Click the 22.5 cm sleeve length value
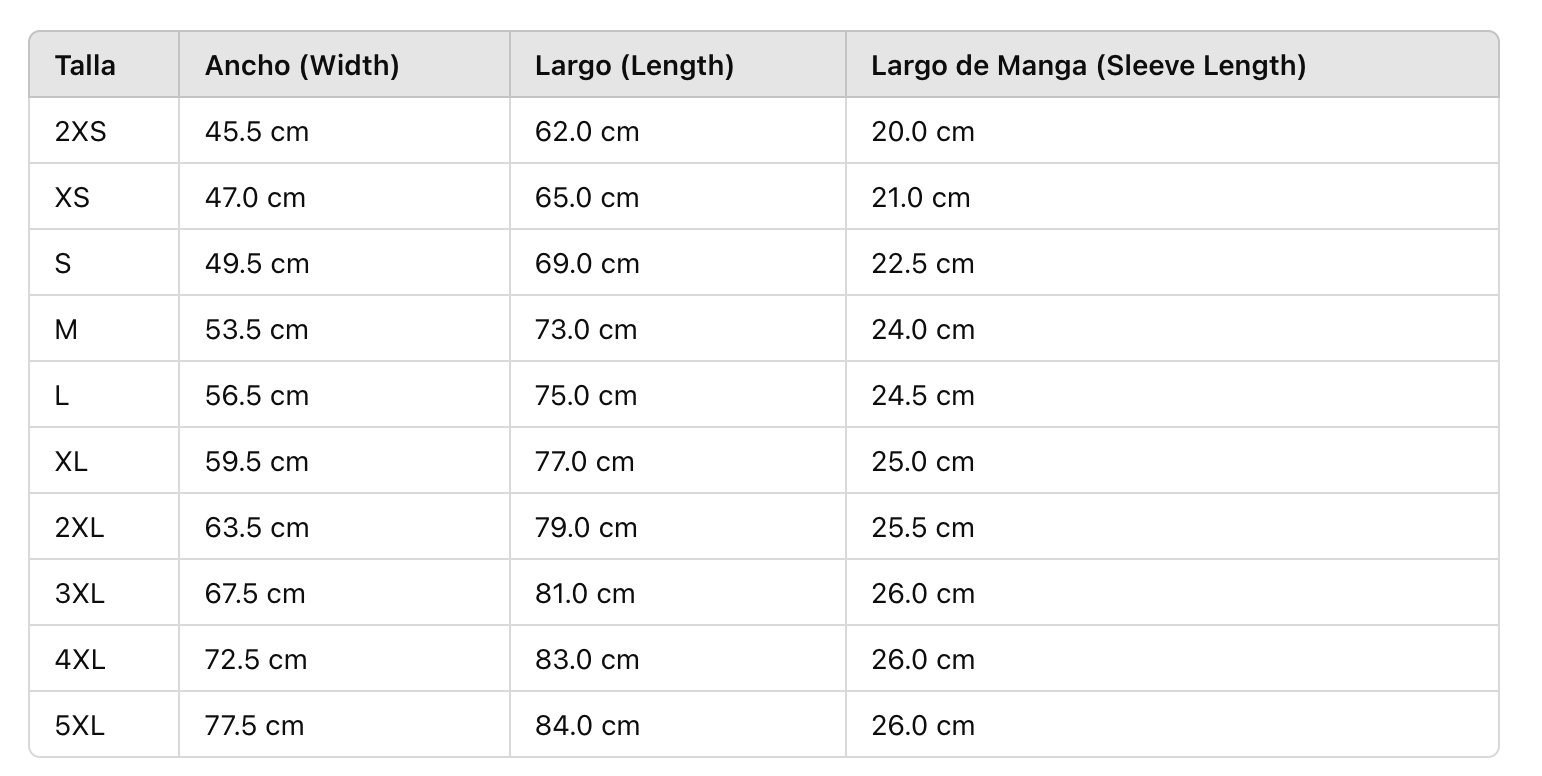 923,264
